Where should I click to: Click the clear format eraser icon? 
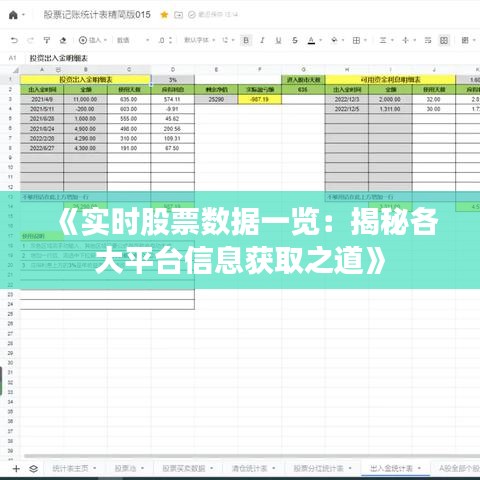pos(63,40)
